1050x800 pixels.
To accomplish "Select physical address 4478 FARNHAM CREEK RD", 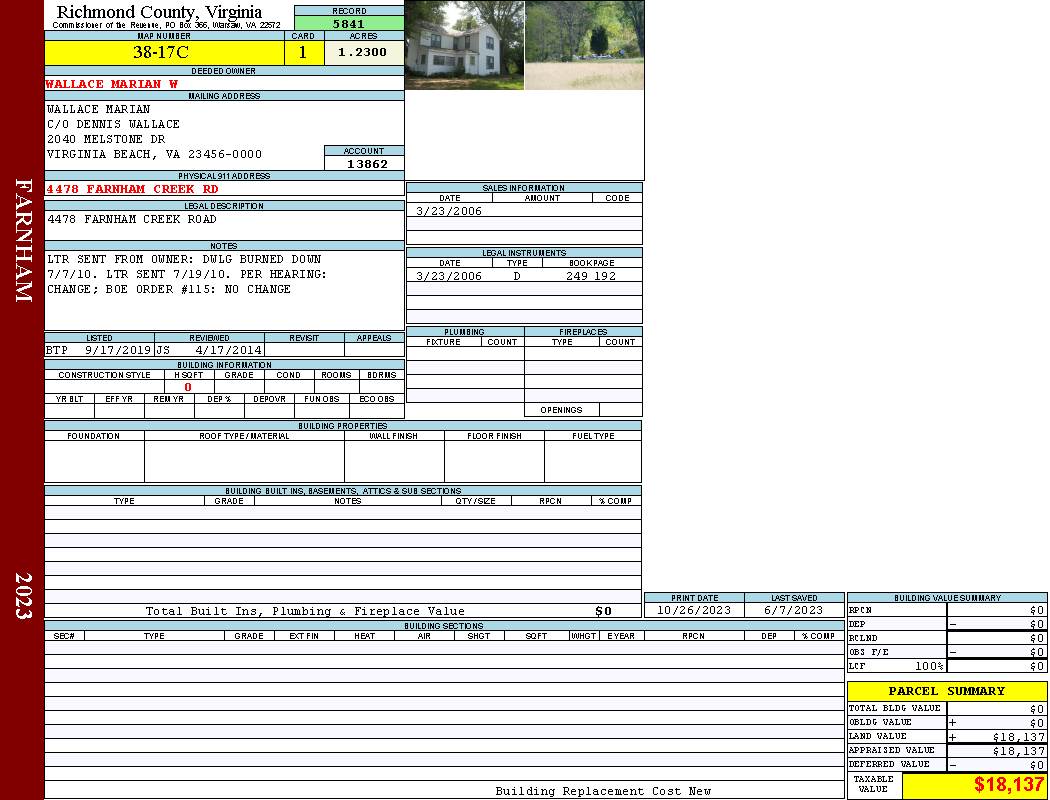I will (x=132, y=189).
